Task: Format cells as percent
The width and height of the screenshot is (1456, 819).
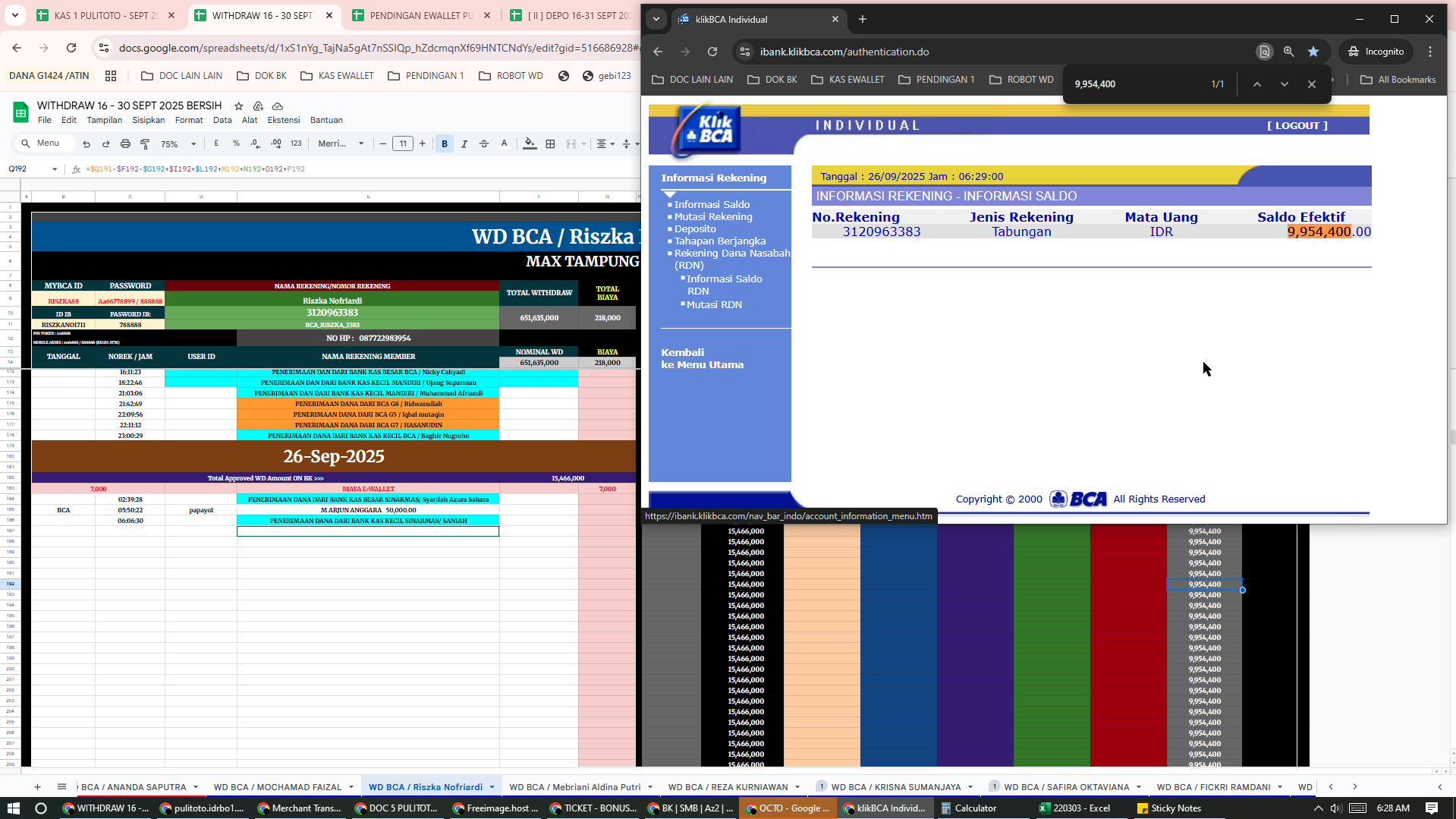Action: pyautogui.click(x=236, y=143)
